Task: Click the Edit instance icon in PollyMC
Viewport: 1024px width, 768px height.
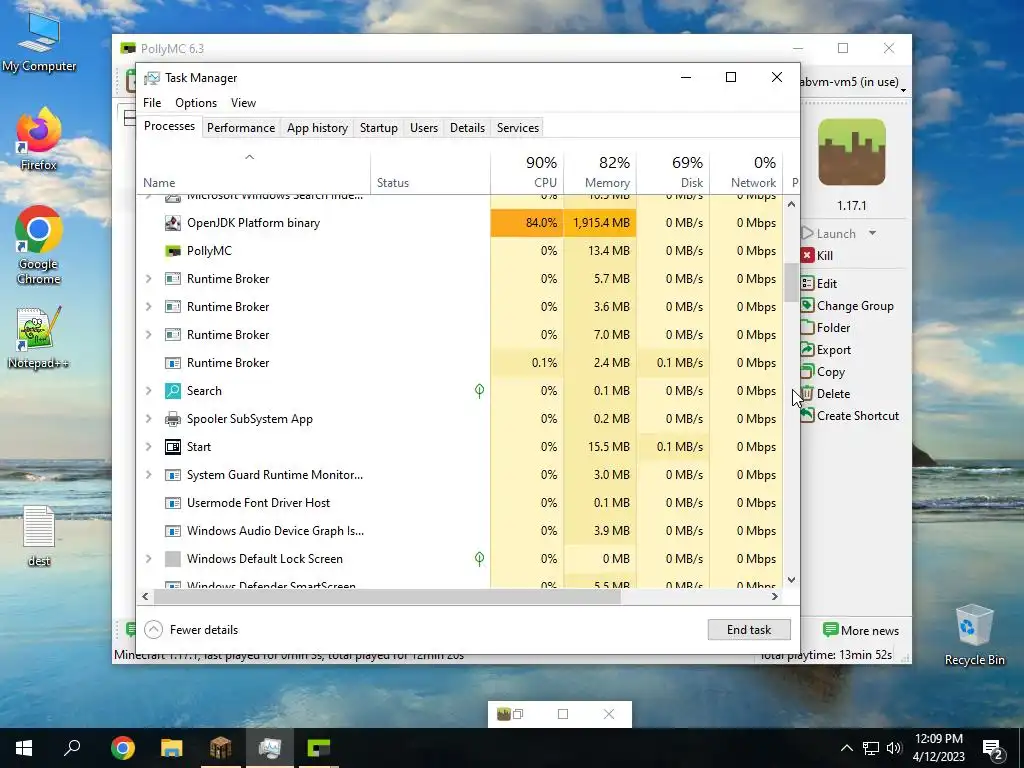Action: [x=807, y=283]
